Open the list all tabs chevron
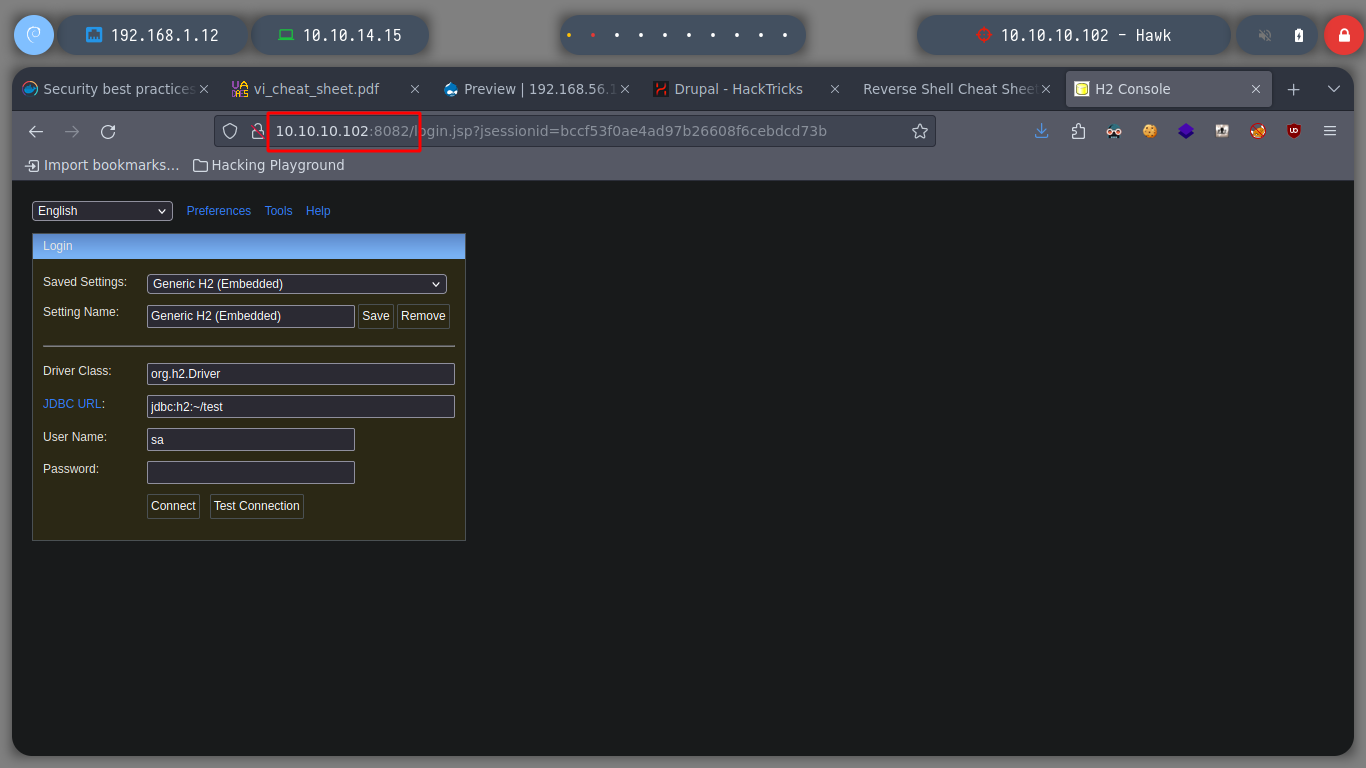Screen dimensions: 1366x768 tap(1333, 89)
